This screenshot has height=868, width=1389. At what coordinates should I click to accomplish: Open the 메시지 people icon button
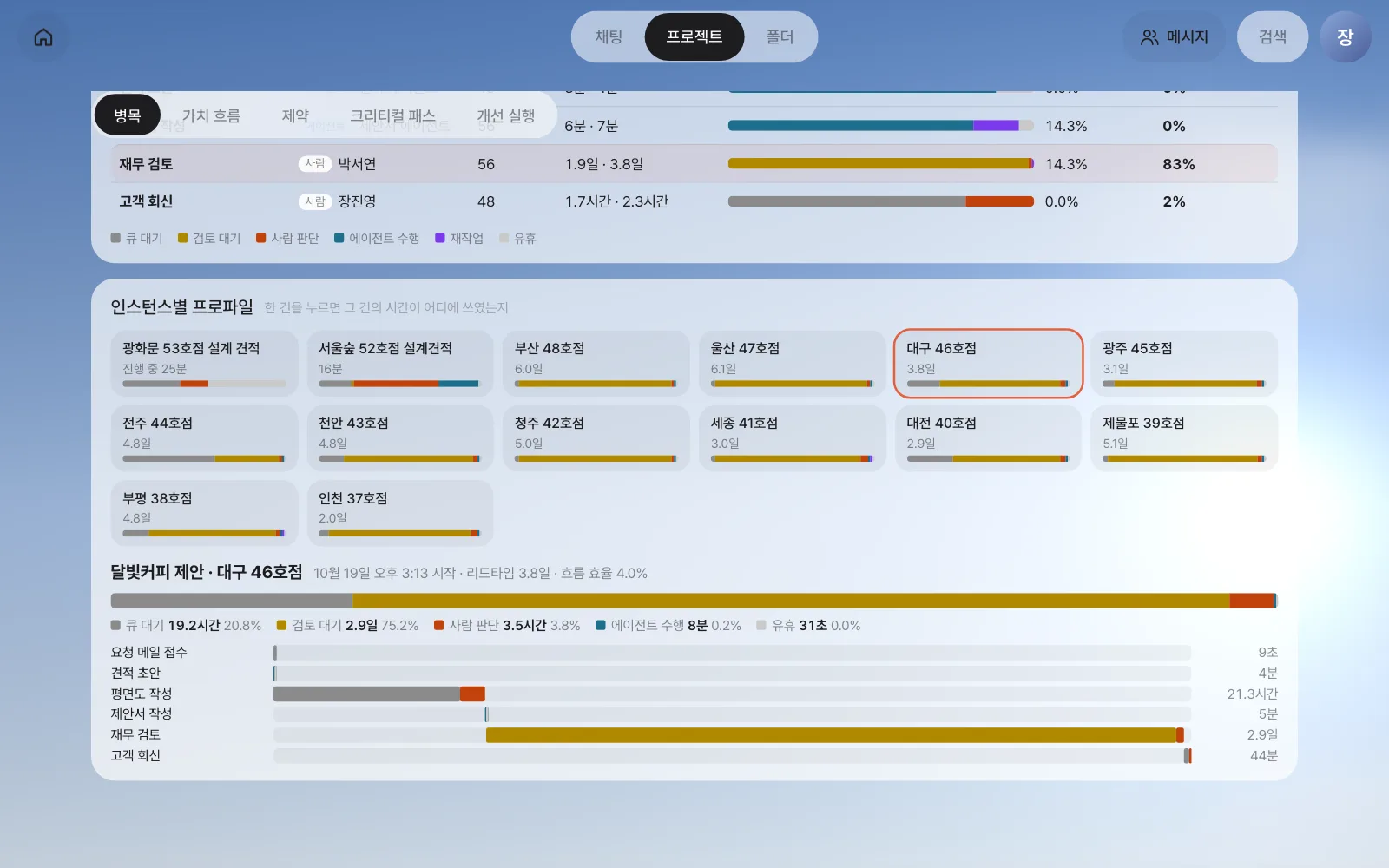coord(1175,37)
